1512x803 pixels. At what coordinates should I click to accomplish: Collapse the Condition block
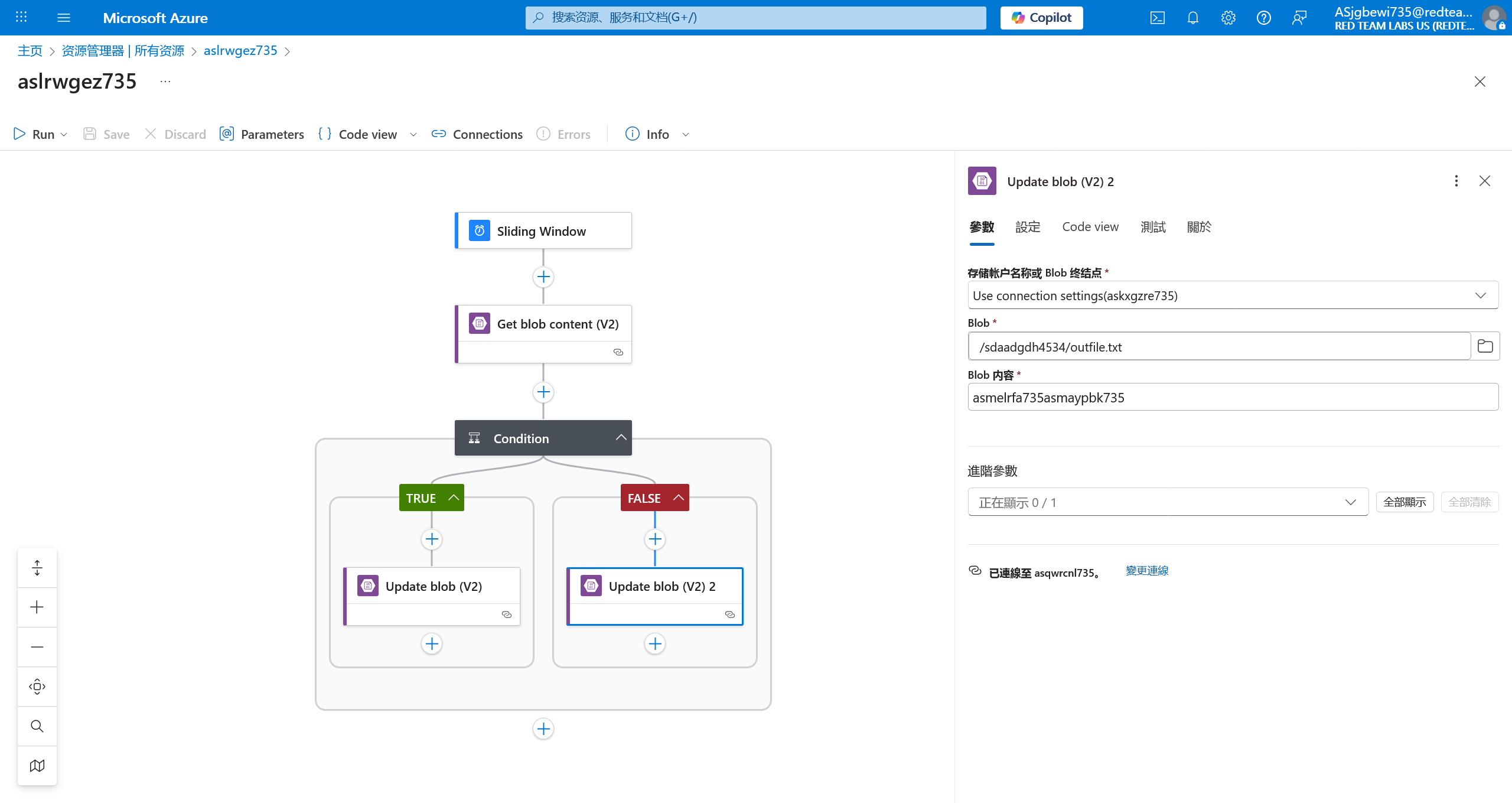pyautogui.click(x=621, y=438)
